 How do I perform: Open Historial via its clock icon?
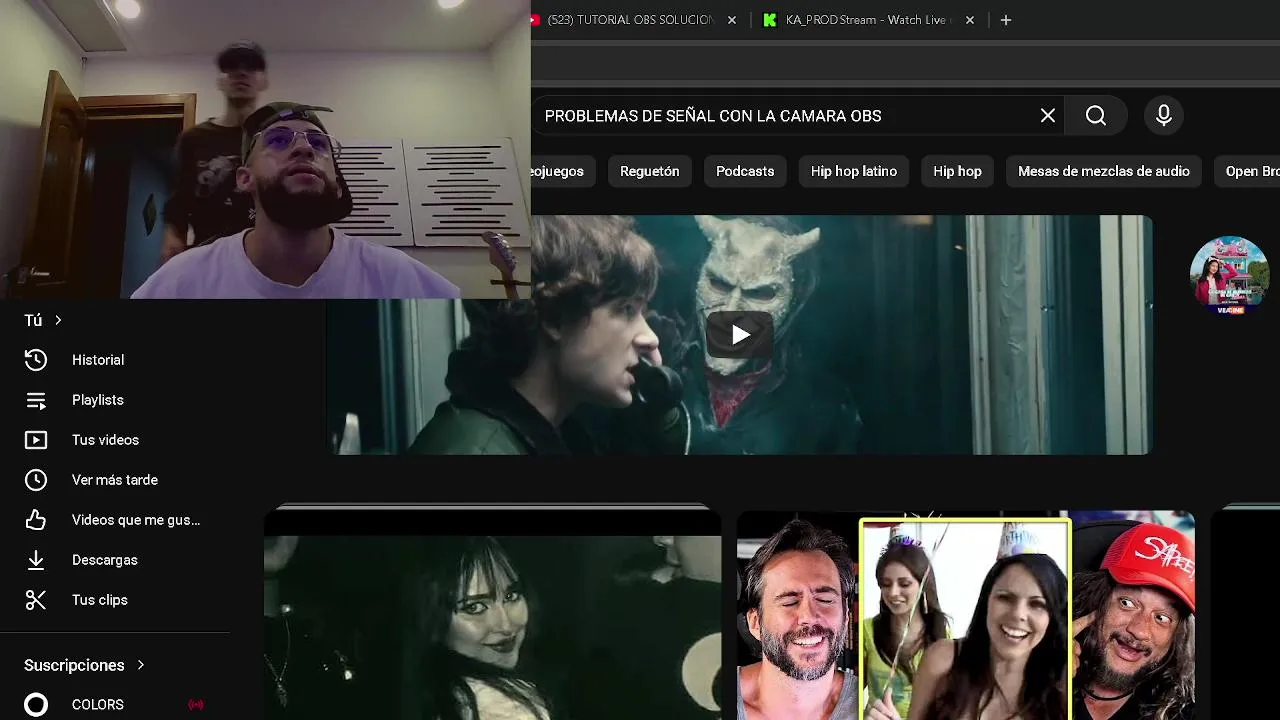click(x=36, y=360)
